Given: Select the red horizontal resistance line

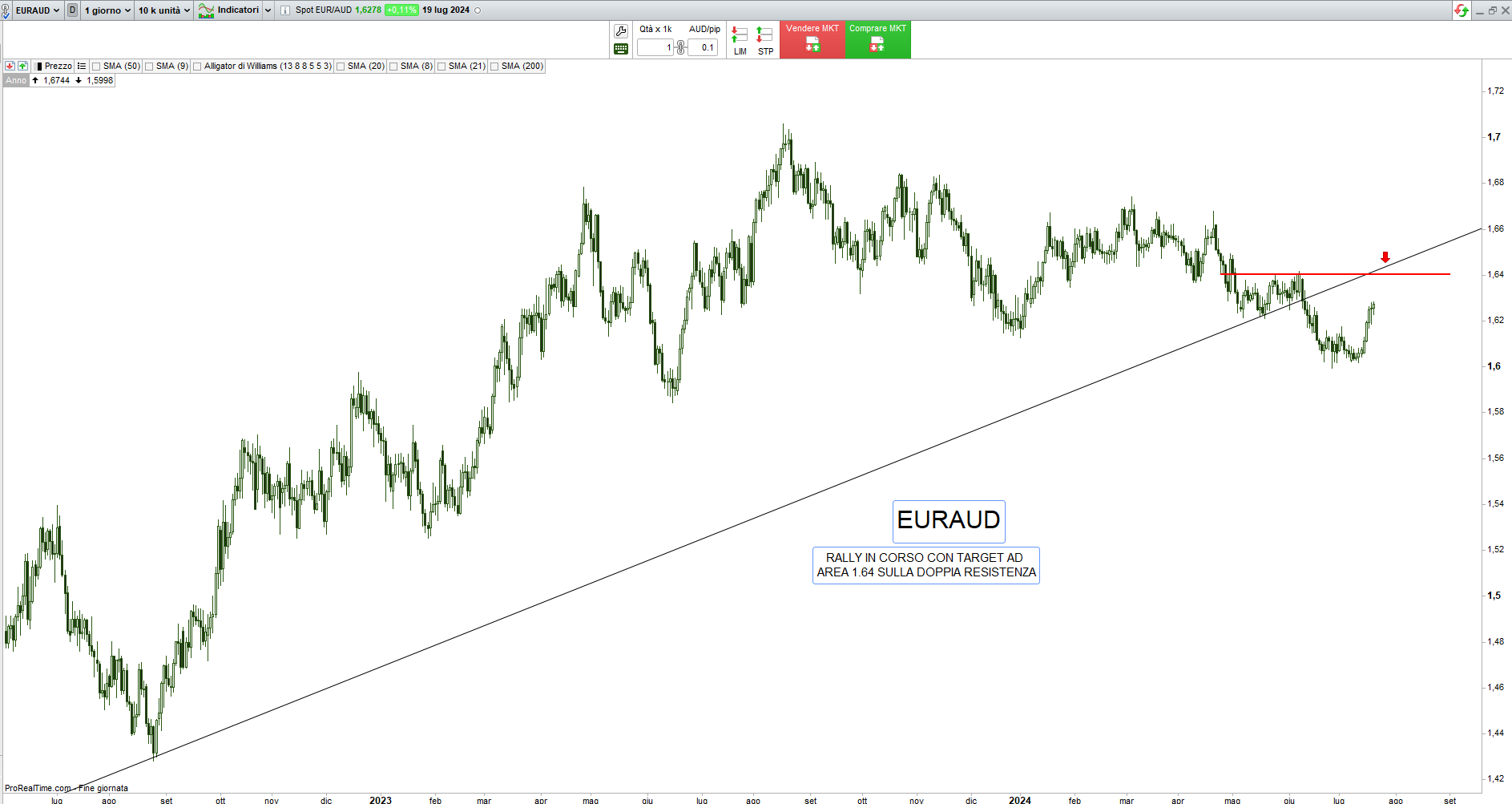Looking at the screenshot, I should pos(1335,274).
